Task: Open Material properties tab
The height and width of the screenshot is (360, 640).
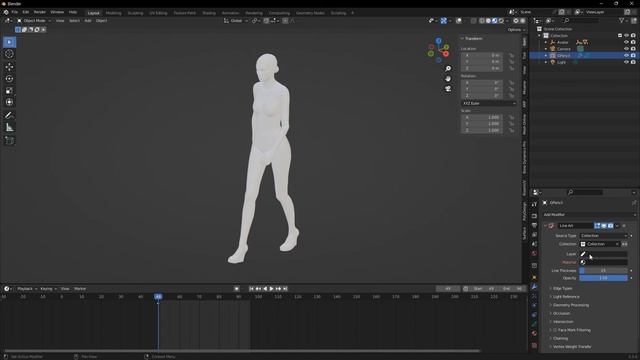Action: (x=534, y=333)
